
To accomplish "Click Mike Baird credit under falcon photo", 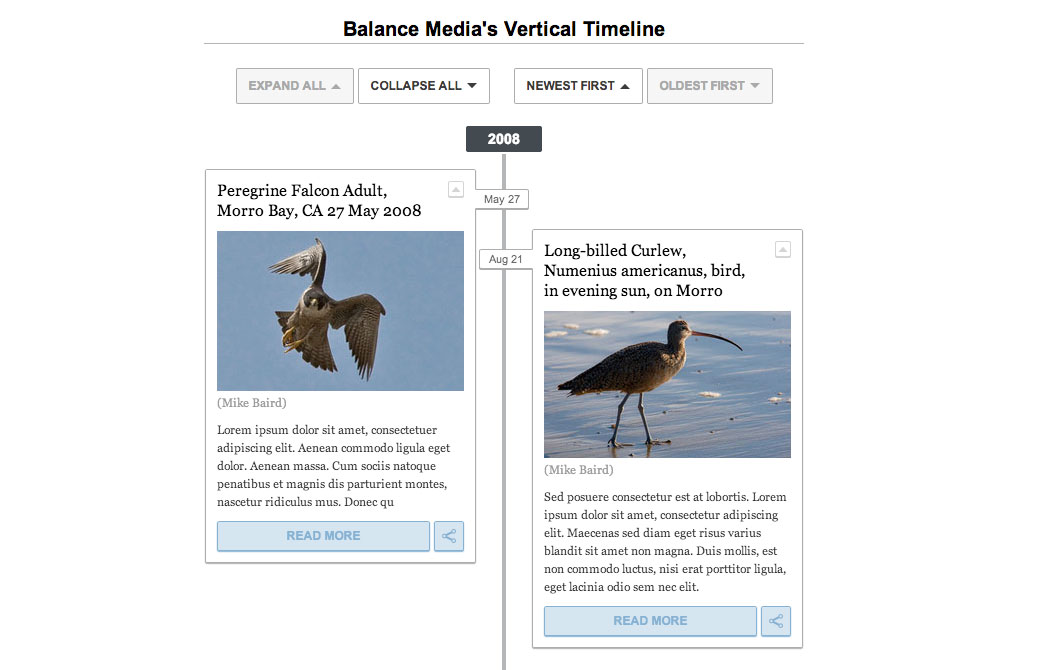I will click(252, 403).
